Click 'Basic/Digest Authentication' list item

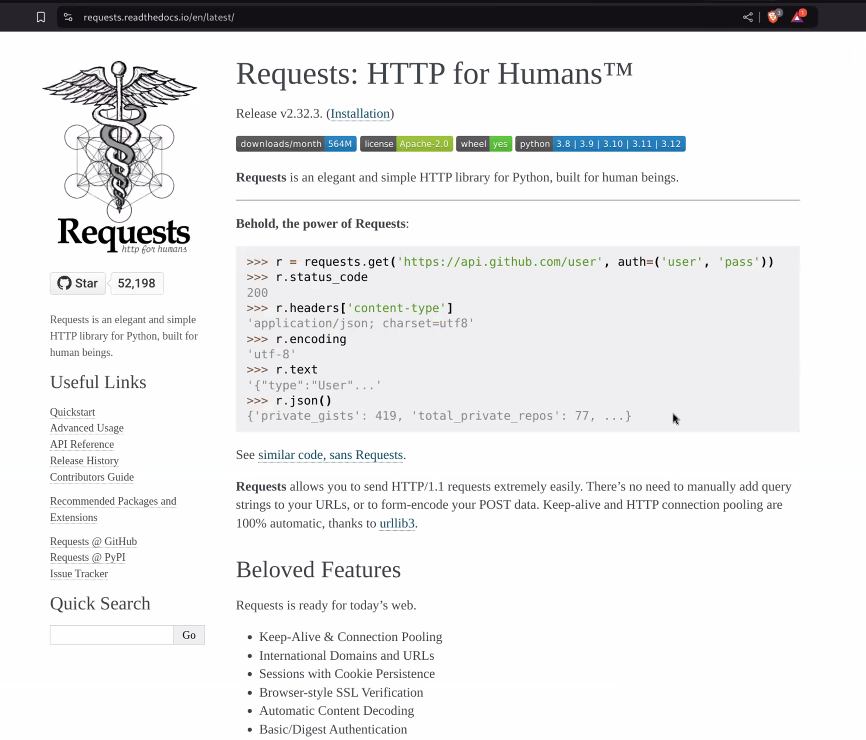click(333, 730)
